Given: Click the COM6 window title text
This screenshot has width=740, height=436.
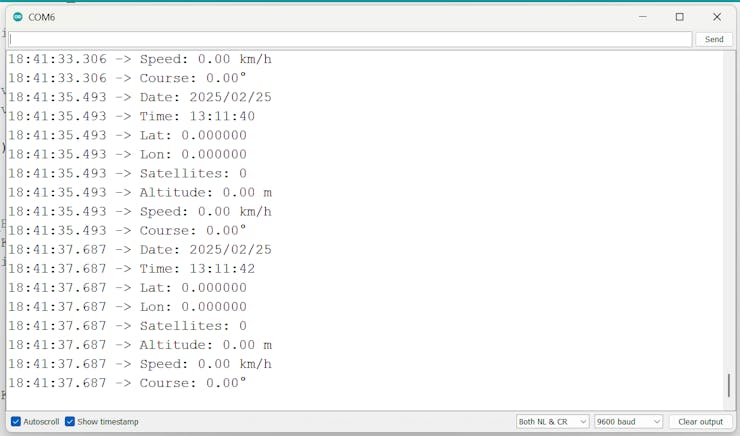Looking at the screenshot, I should (42, 17).
